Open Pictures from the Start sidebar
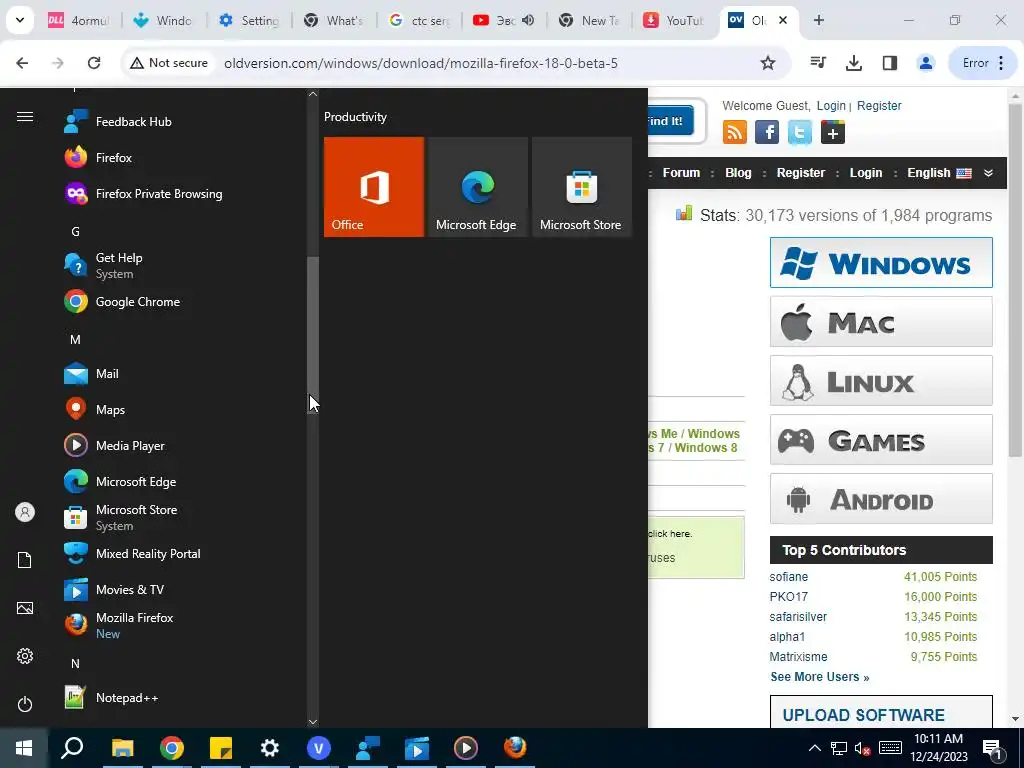The image size is (1024, 768). 25,608
